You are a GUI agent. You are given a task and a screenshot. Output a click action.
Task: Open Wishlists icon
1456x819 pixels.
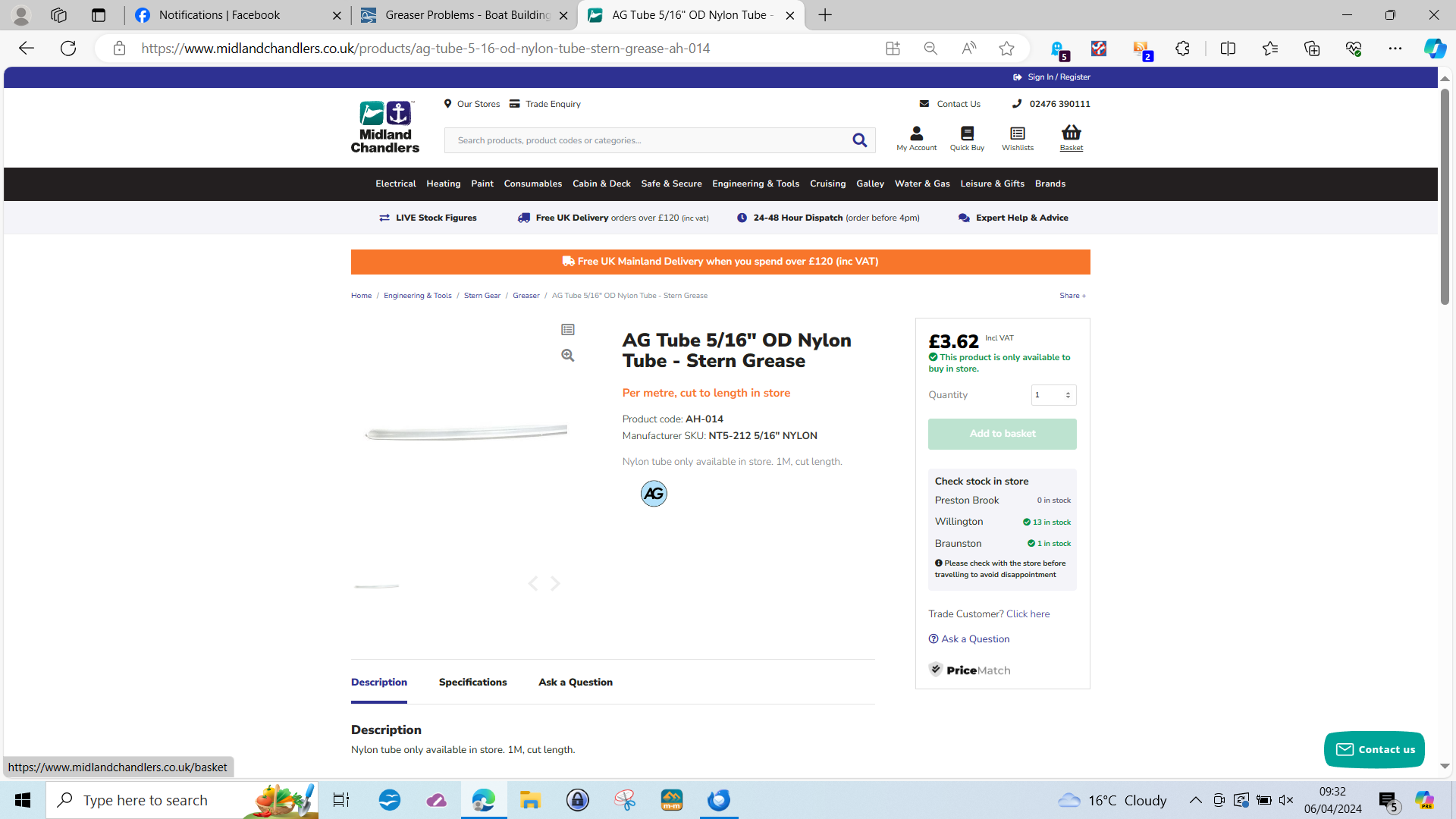click(x=1017, y=139)
